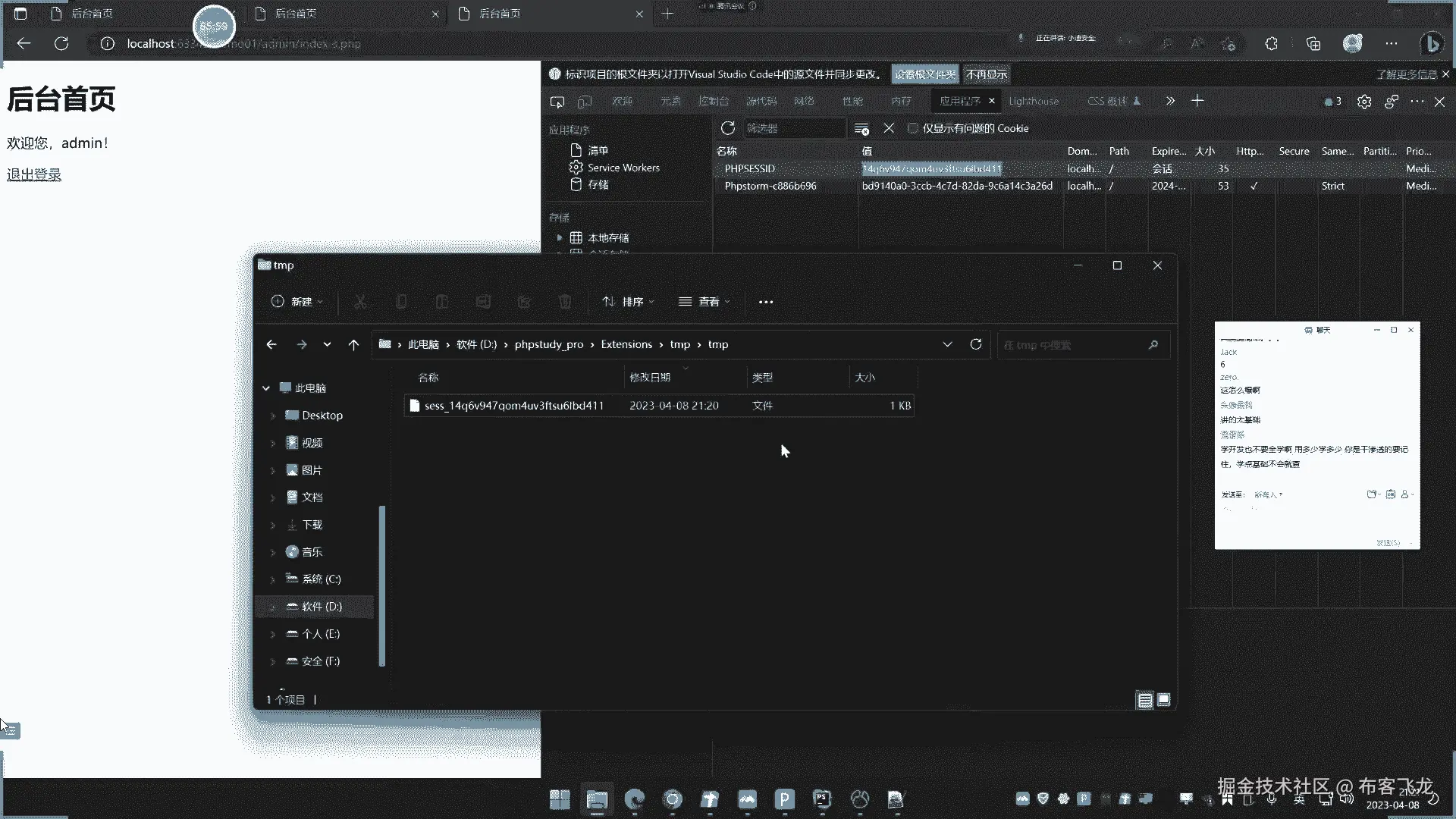The height and width of the screenshot is (819, 1456).
Task: Open the 应用程序 Application DevTools tab
Action: point(959,101)
